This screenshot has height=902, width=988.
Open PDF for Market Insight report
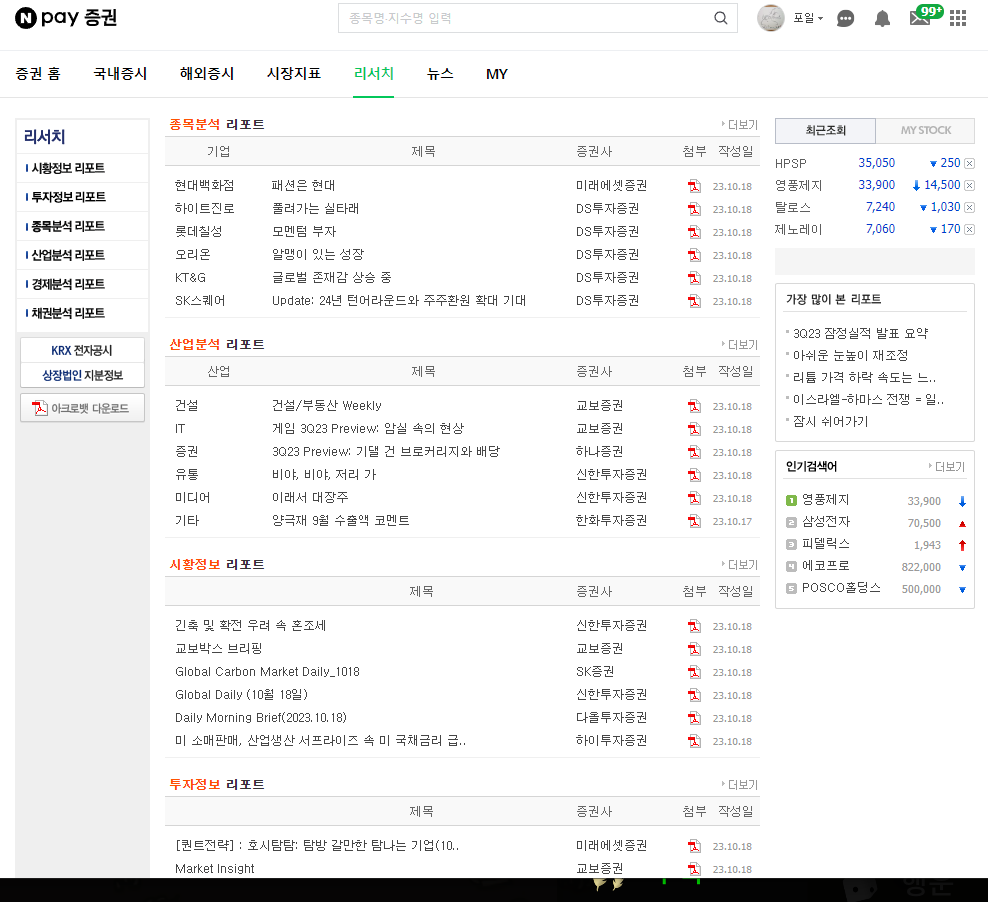coord(694,869)
